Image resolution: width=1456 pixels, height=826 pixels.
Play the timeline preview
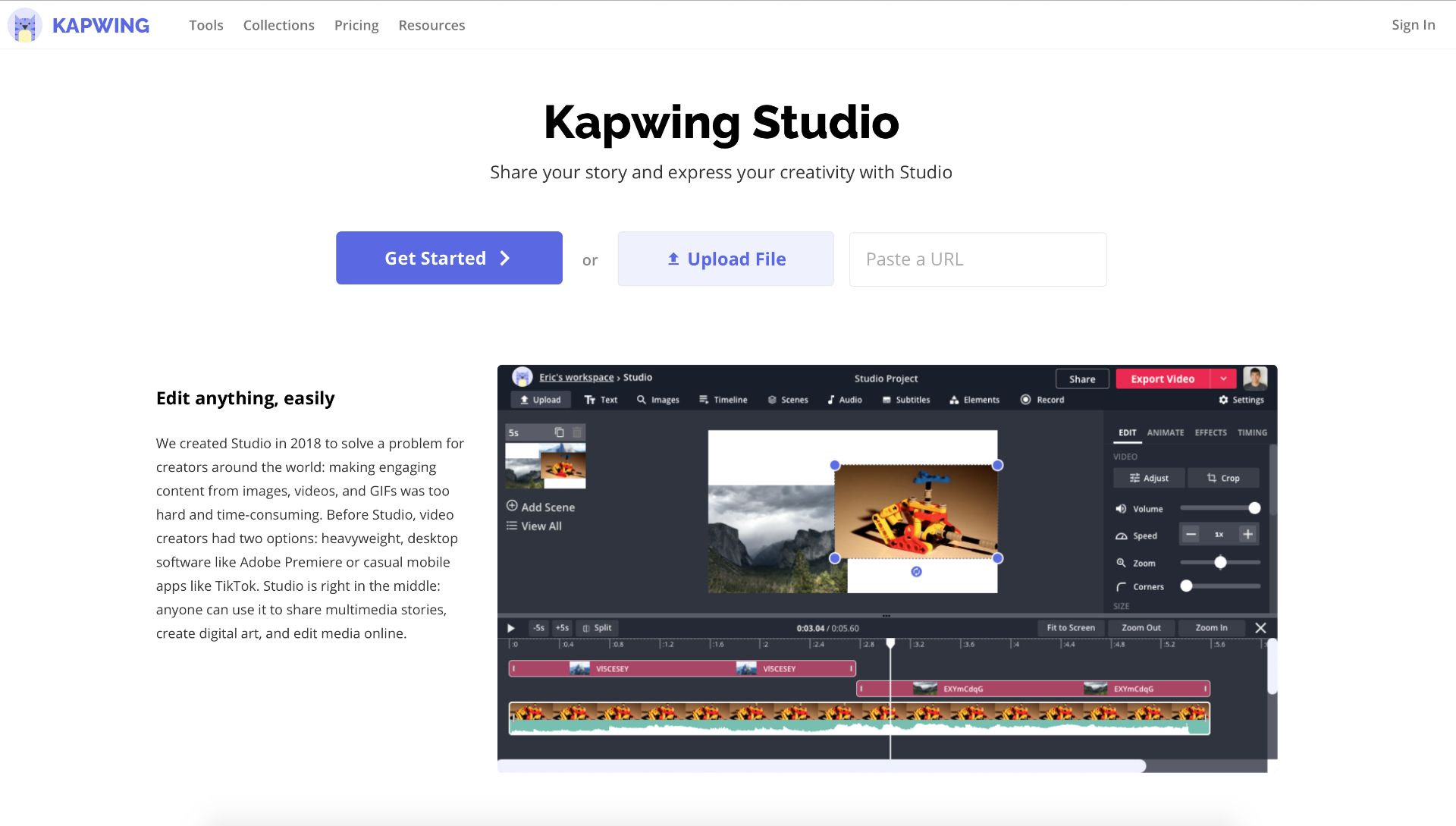coord(511,628)
